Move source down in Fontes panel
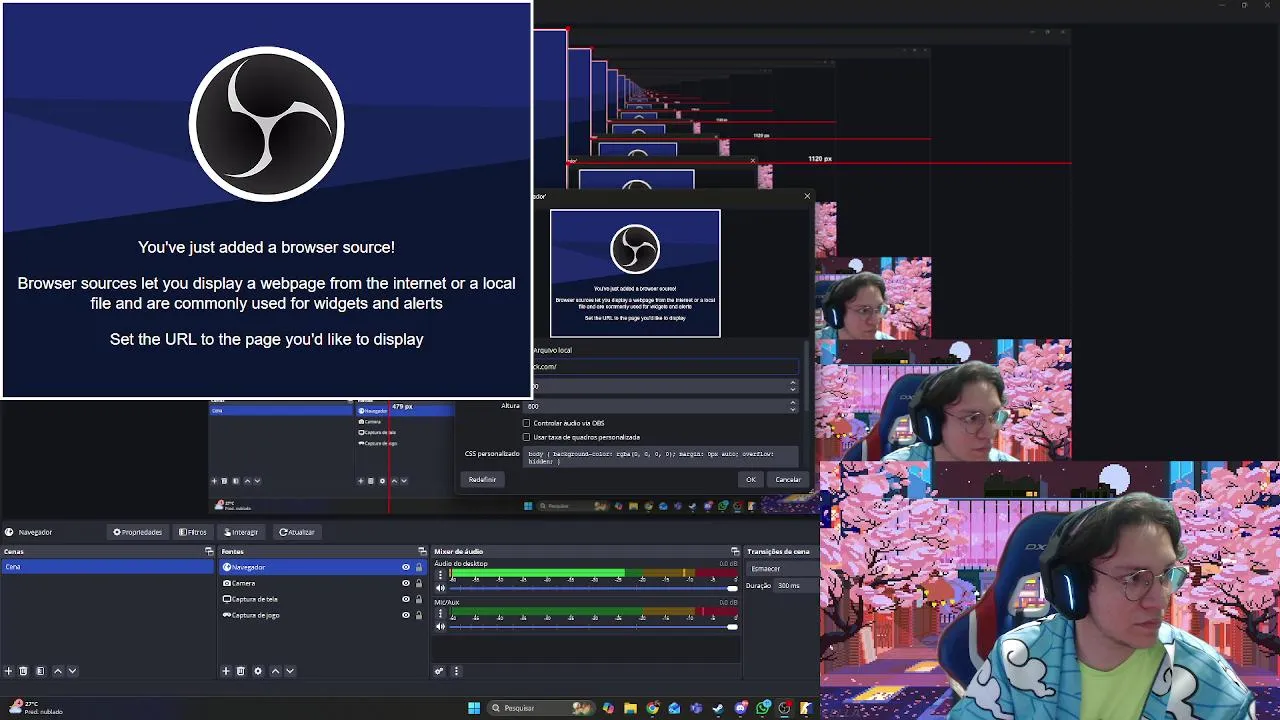The image size is (1280, 720). point(290,671)
